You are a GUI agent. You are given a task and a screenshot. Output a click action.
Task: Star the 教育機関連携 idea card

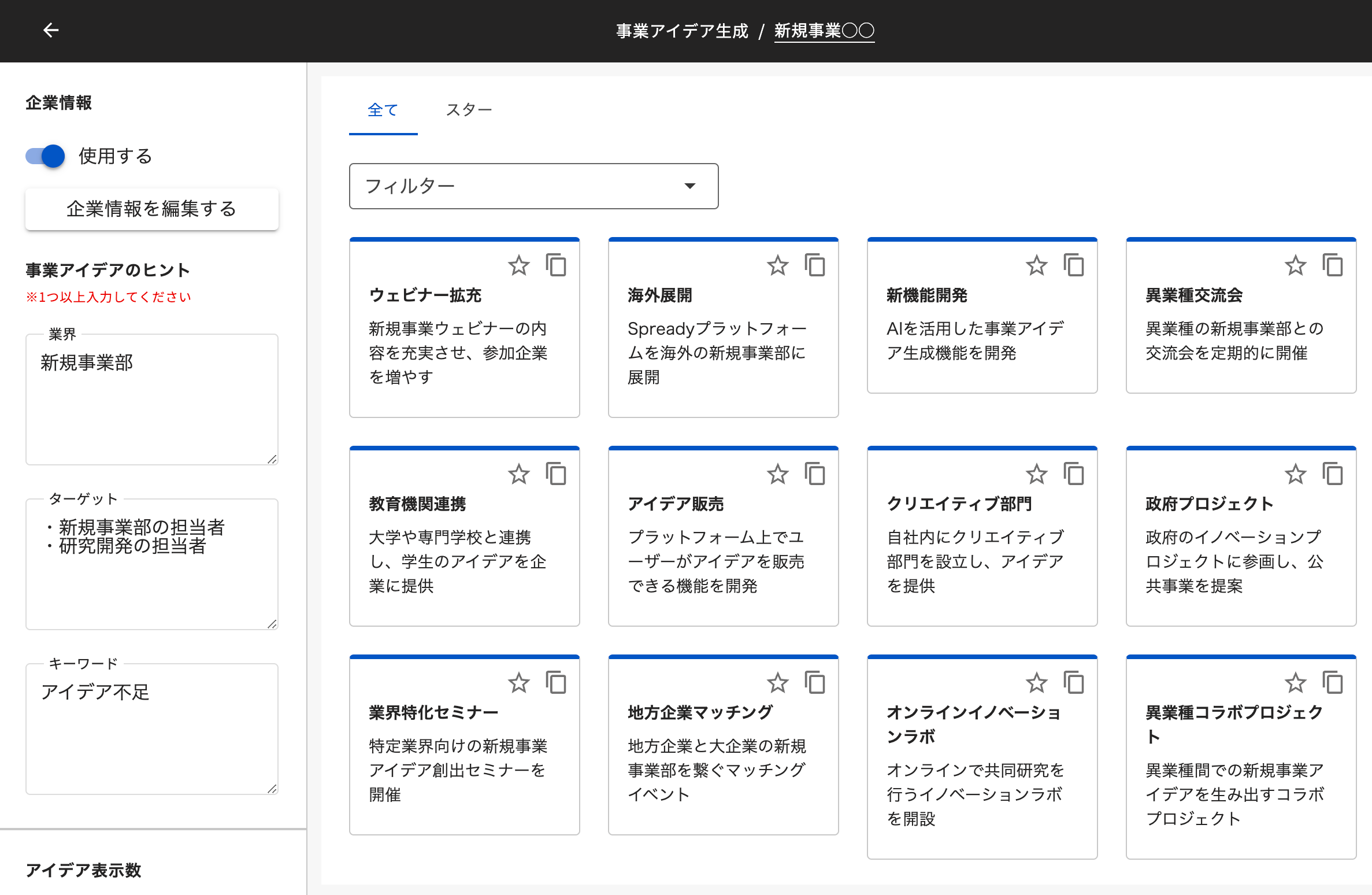point(518,475)
